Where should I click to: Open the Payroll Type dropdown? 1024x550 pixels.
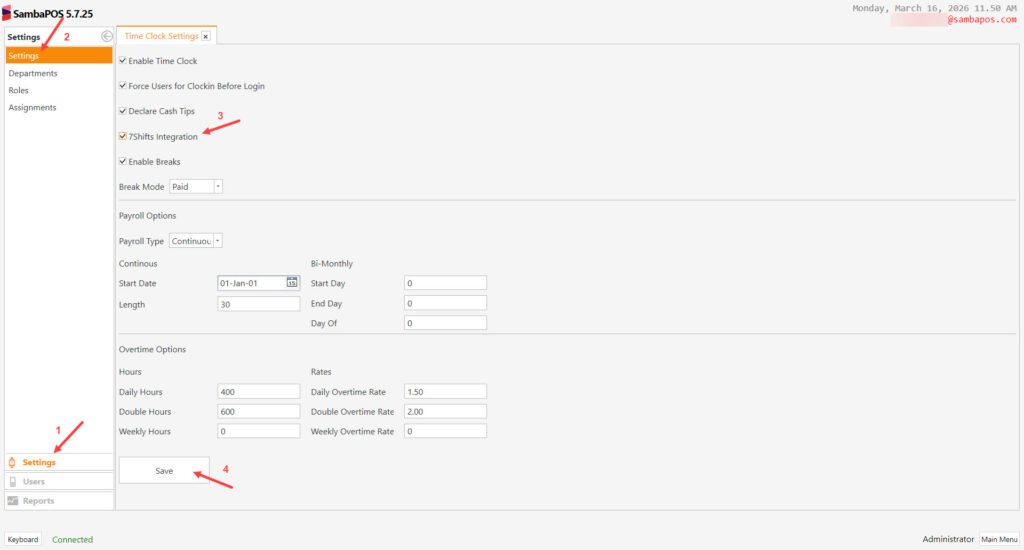point(218,240)
